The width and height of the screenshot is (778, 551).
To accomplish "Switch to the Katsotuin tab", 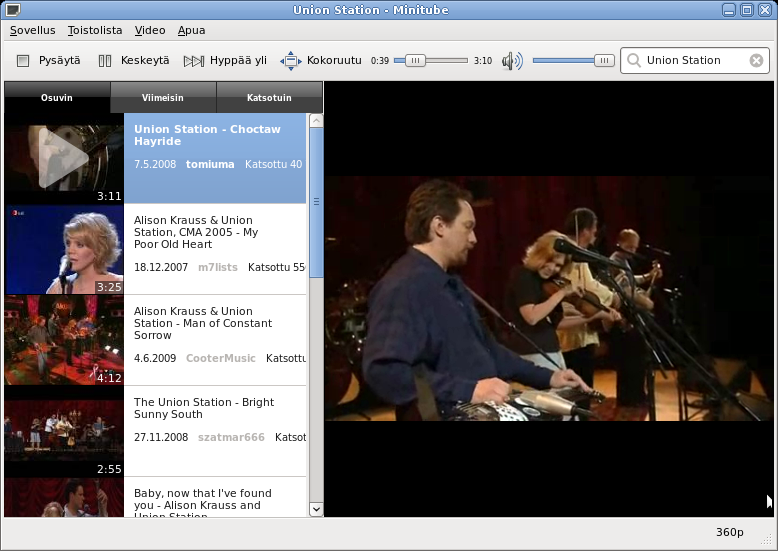I will pos(269,98).
